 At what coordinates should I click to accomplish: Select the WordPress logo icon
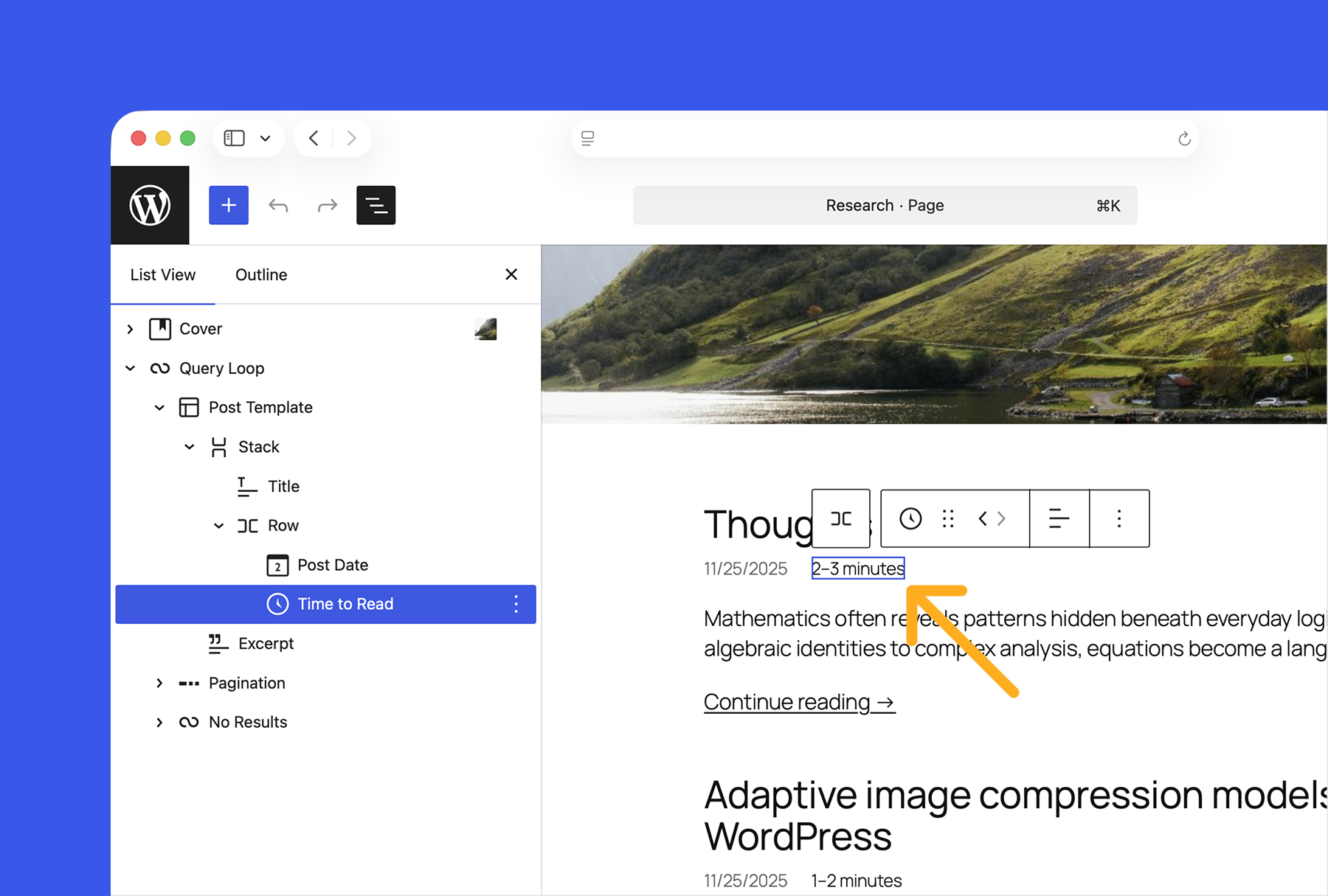coord(150,205)
